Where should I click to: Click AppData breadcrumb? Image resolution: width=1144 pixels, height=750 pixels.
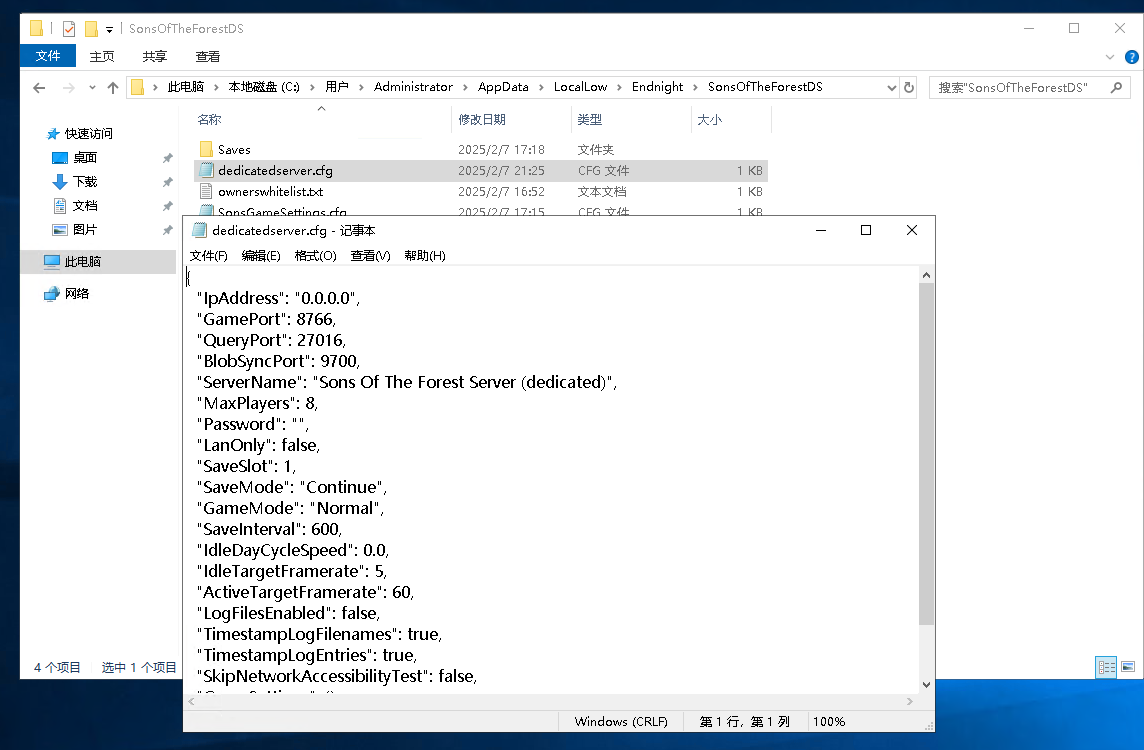[503, 87]
